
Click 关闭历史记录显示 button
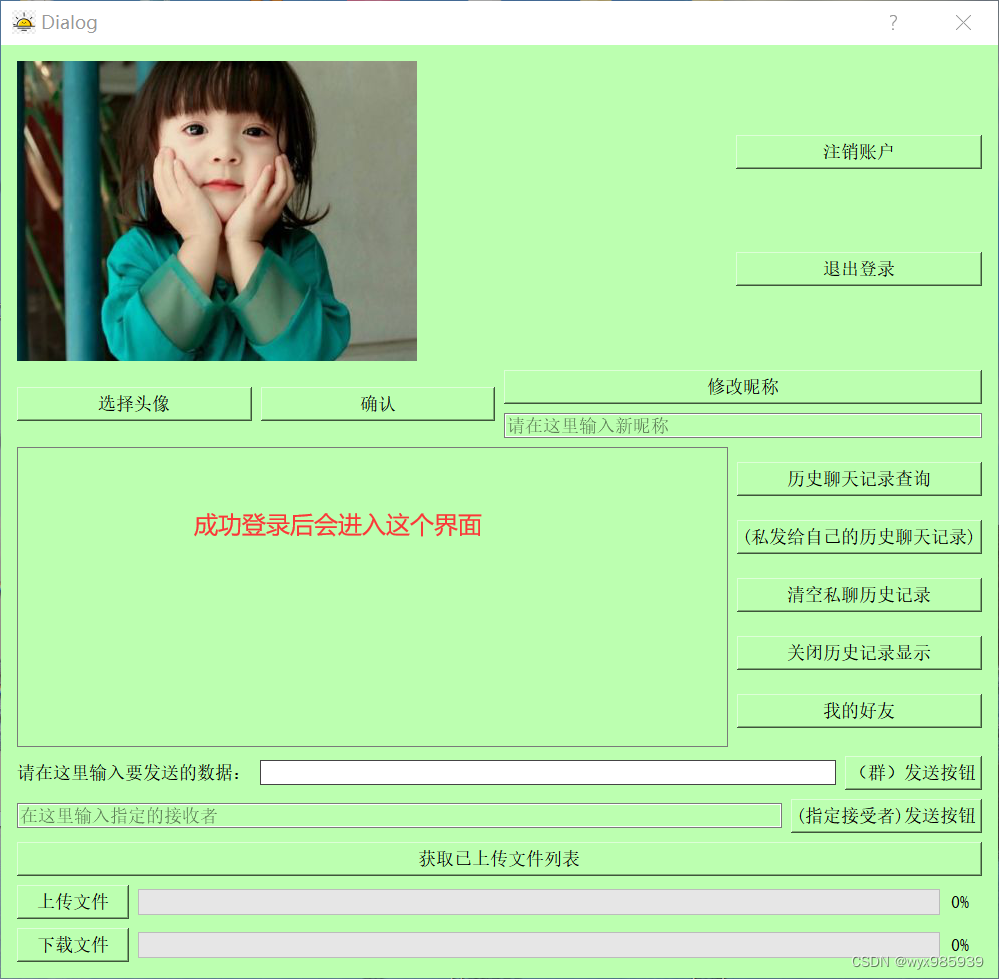[x=859, y=653]
